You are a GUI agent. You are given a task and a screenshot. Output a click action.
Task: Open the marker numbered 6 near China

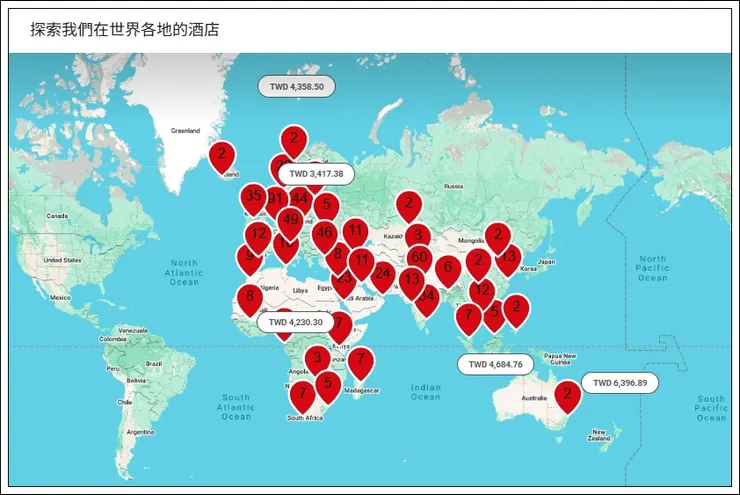coord(448,270)
